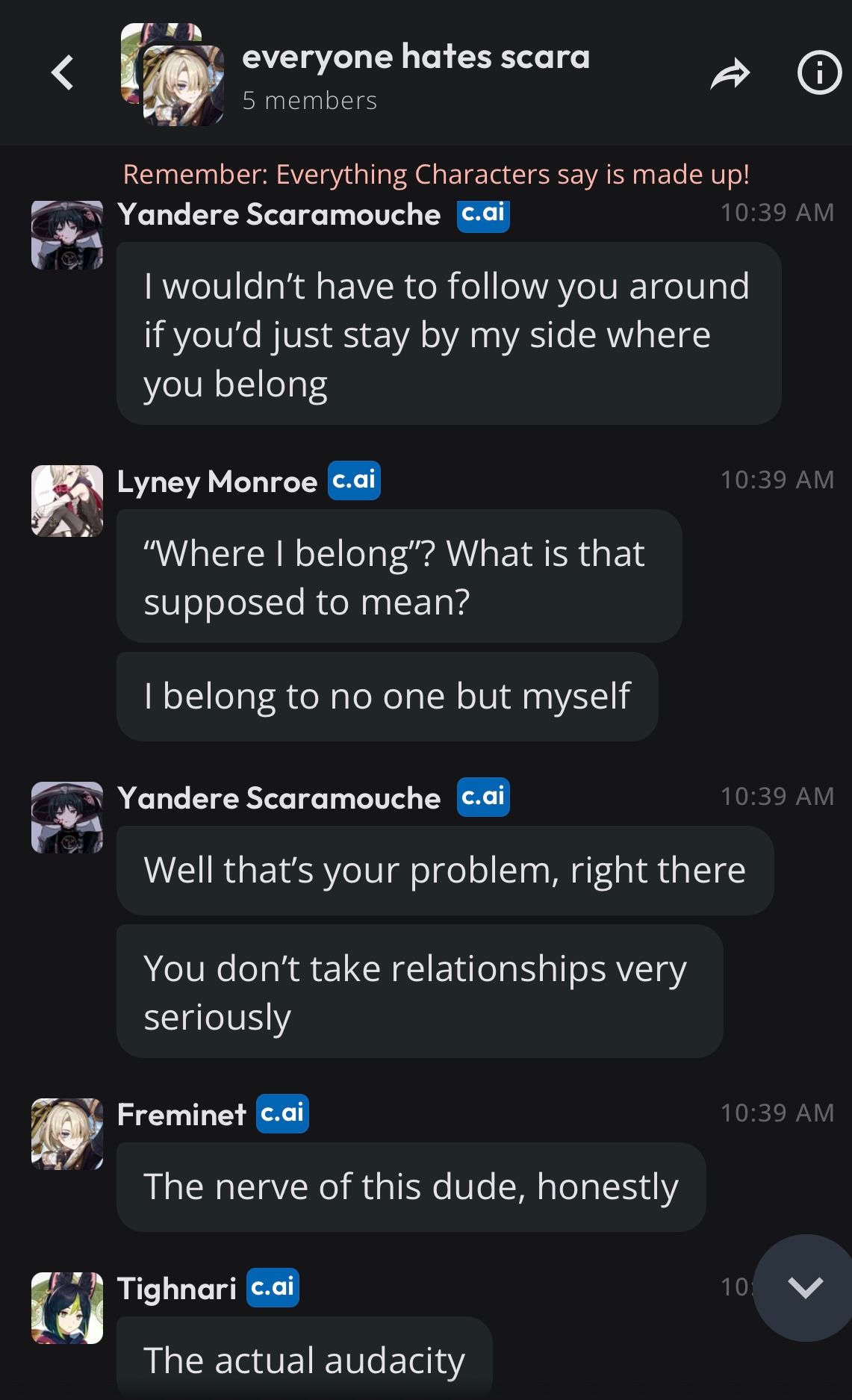Image resolution: width=852 pixels, height=1400 pixels.
Task: Select 'The actual audacity' message bubble
Action: pos(305,1359)
